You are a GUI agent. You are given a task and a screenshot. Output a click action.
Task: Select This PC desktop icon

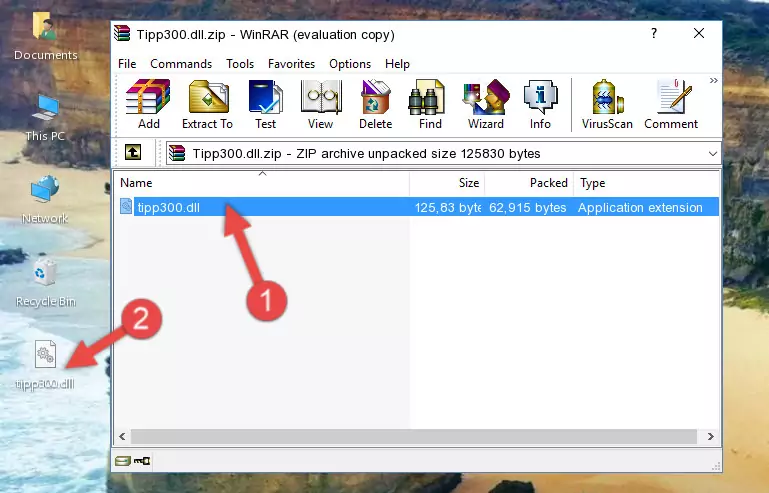click(x=45, y=118)
